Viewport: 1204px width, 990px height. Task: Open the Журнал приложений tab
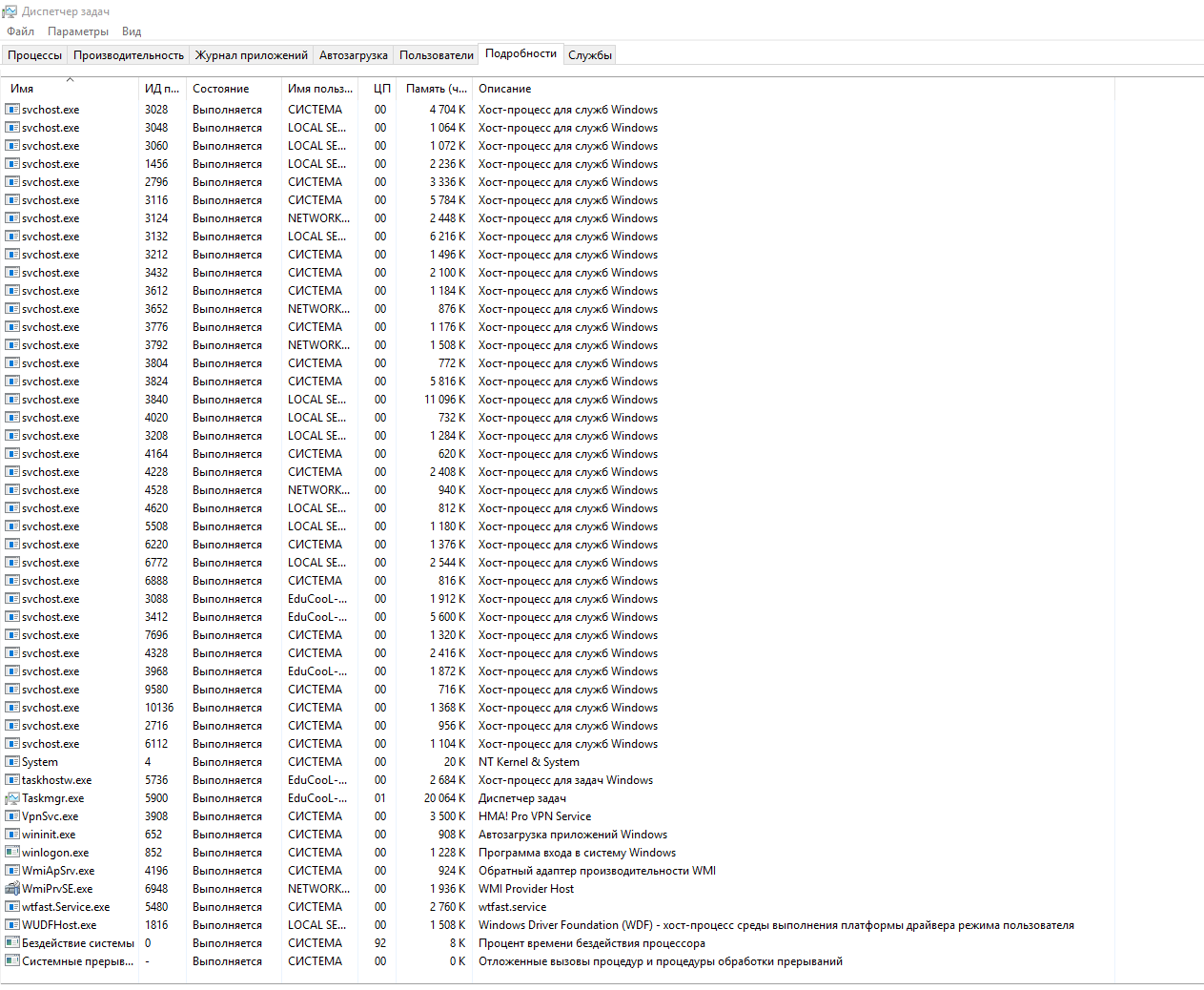(252, 55)
